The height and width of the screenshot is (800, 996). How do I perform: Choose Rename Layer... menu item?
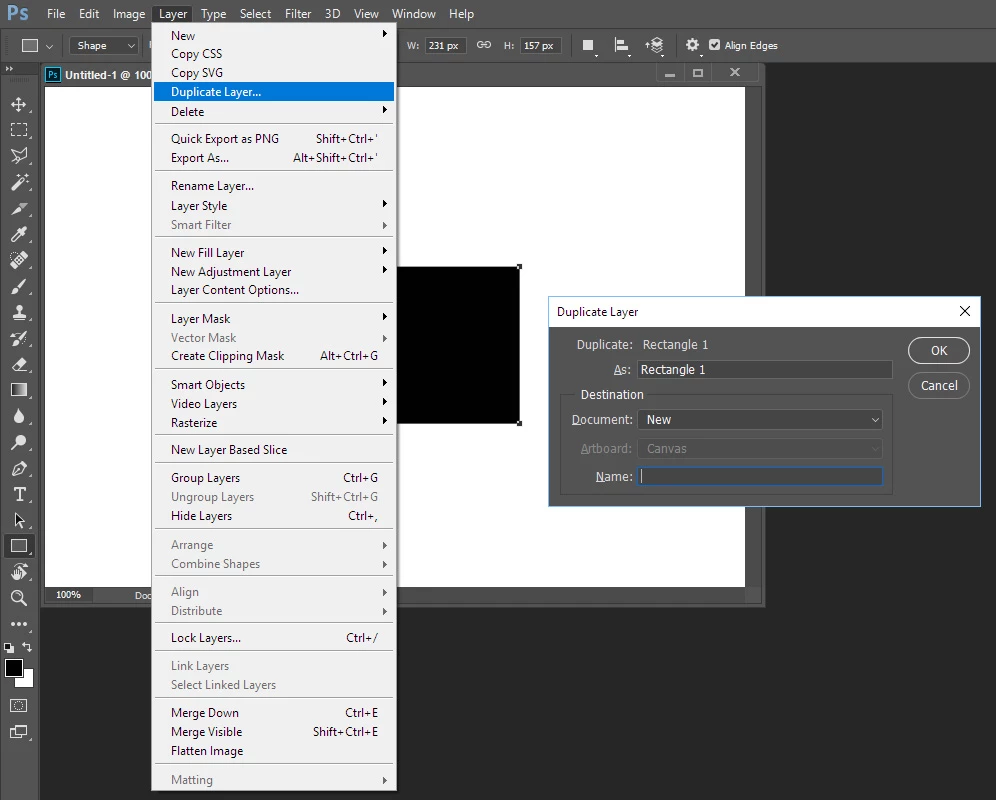pos(274,186)
